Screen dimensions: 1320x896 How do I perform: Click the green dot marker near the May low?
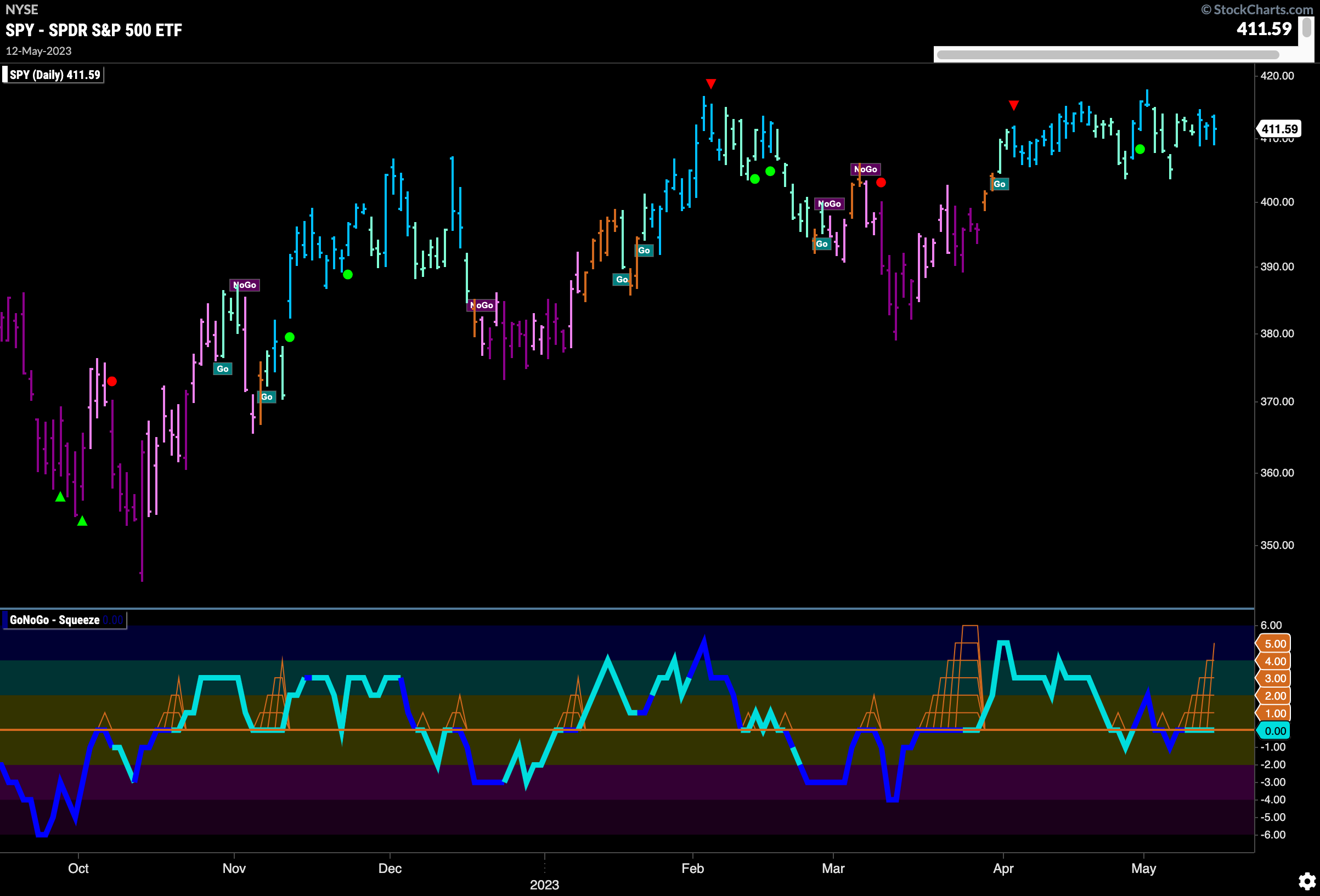pos(1140,149)
